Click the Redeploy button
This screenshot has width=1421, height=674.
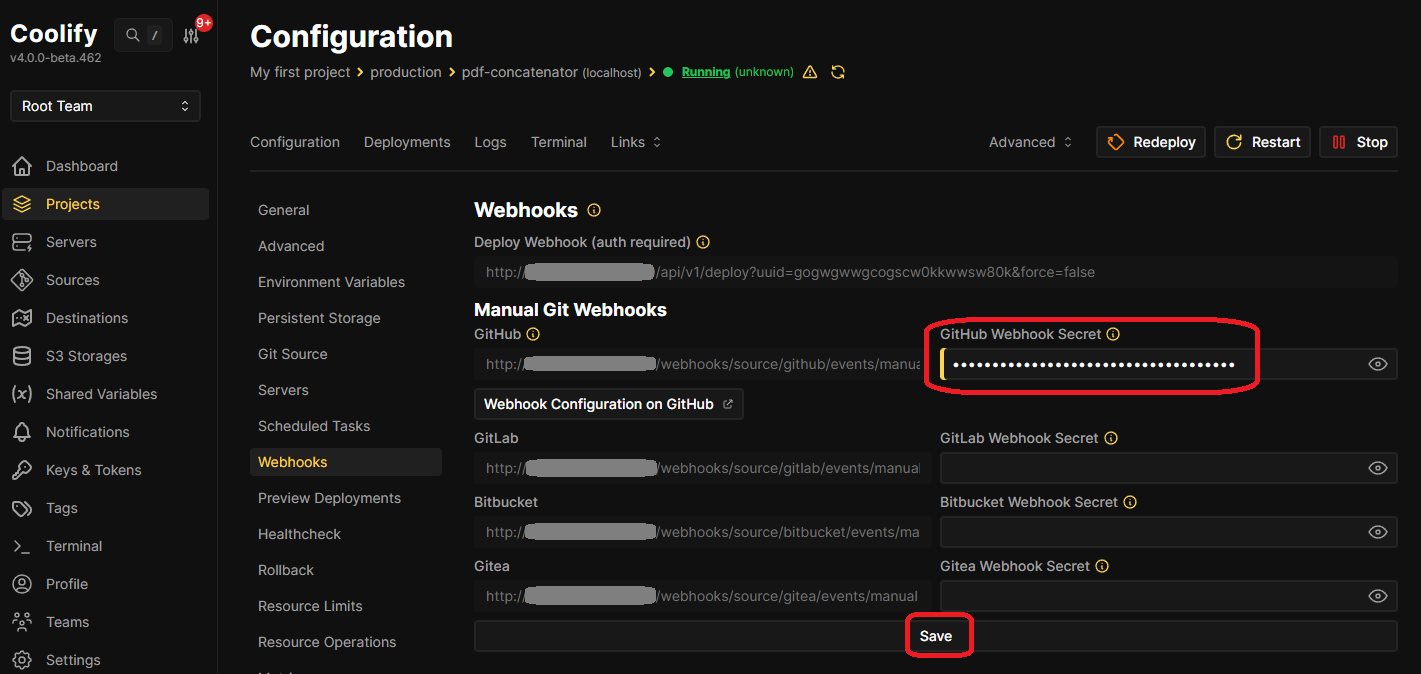point(1151,142)
